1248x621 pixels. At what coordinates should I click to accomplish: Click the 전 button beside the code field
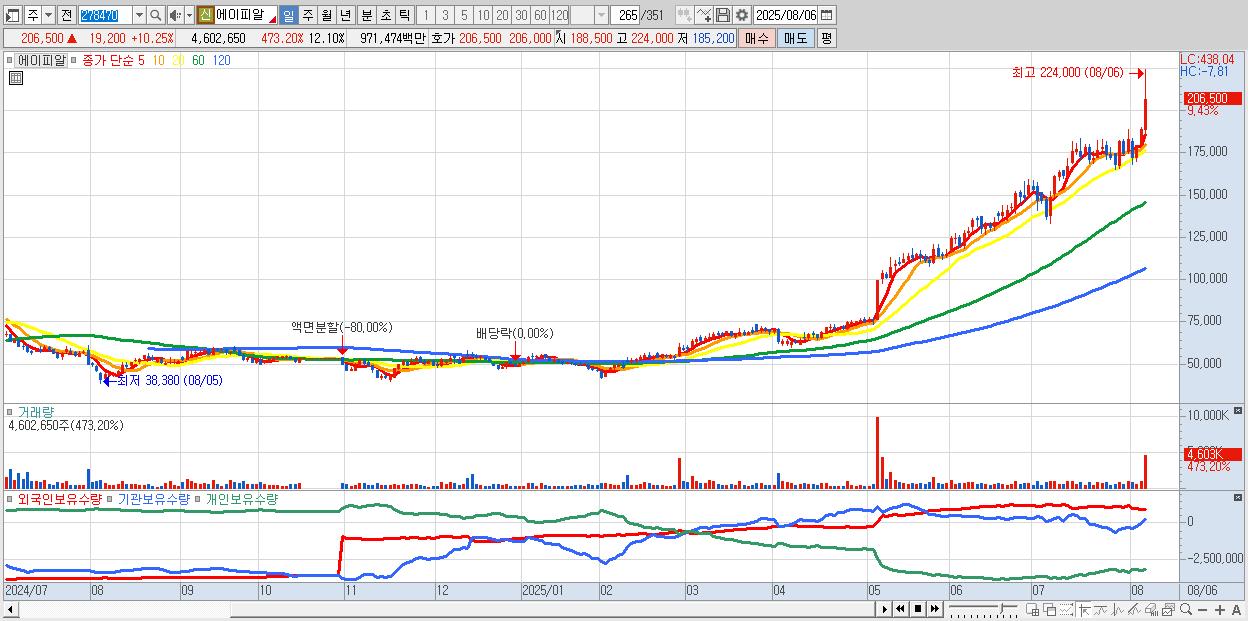click(x=66, y=15)
